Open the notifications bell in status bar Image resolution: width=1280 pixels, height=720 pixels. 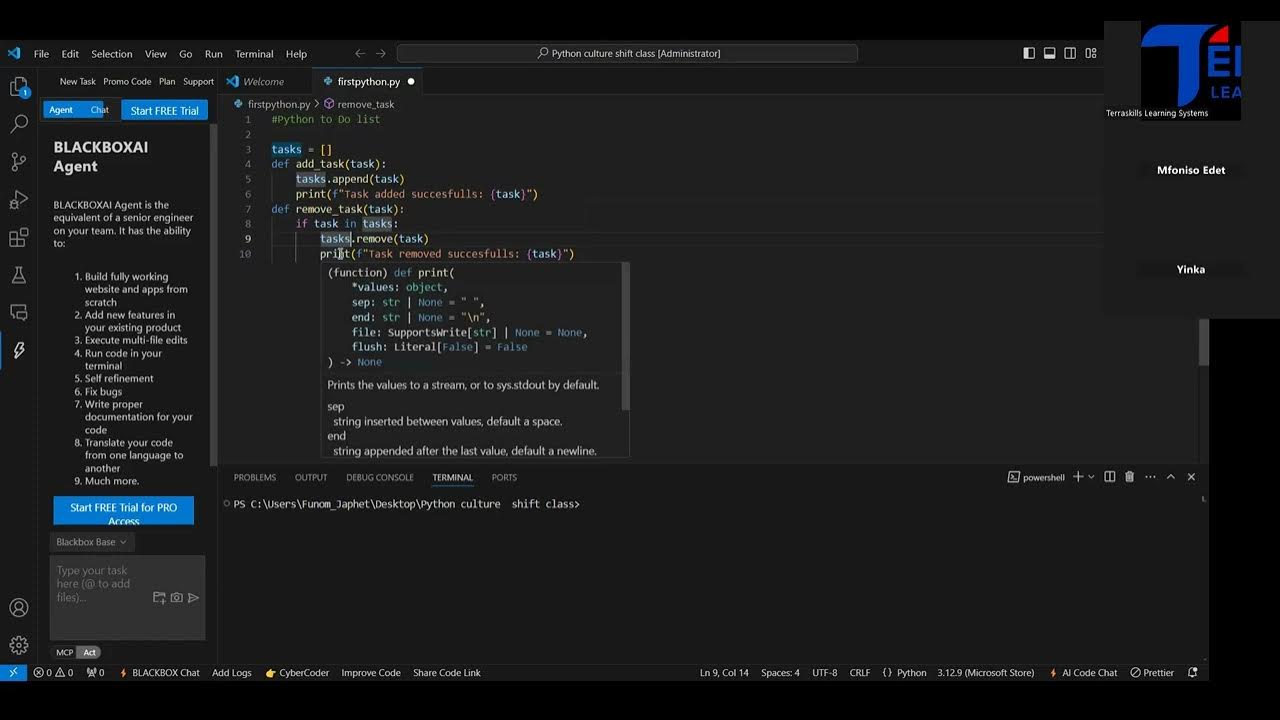(x=1192, y=673)
